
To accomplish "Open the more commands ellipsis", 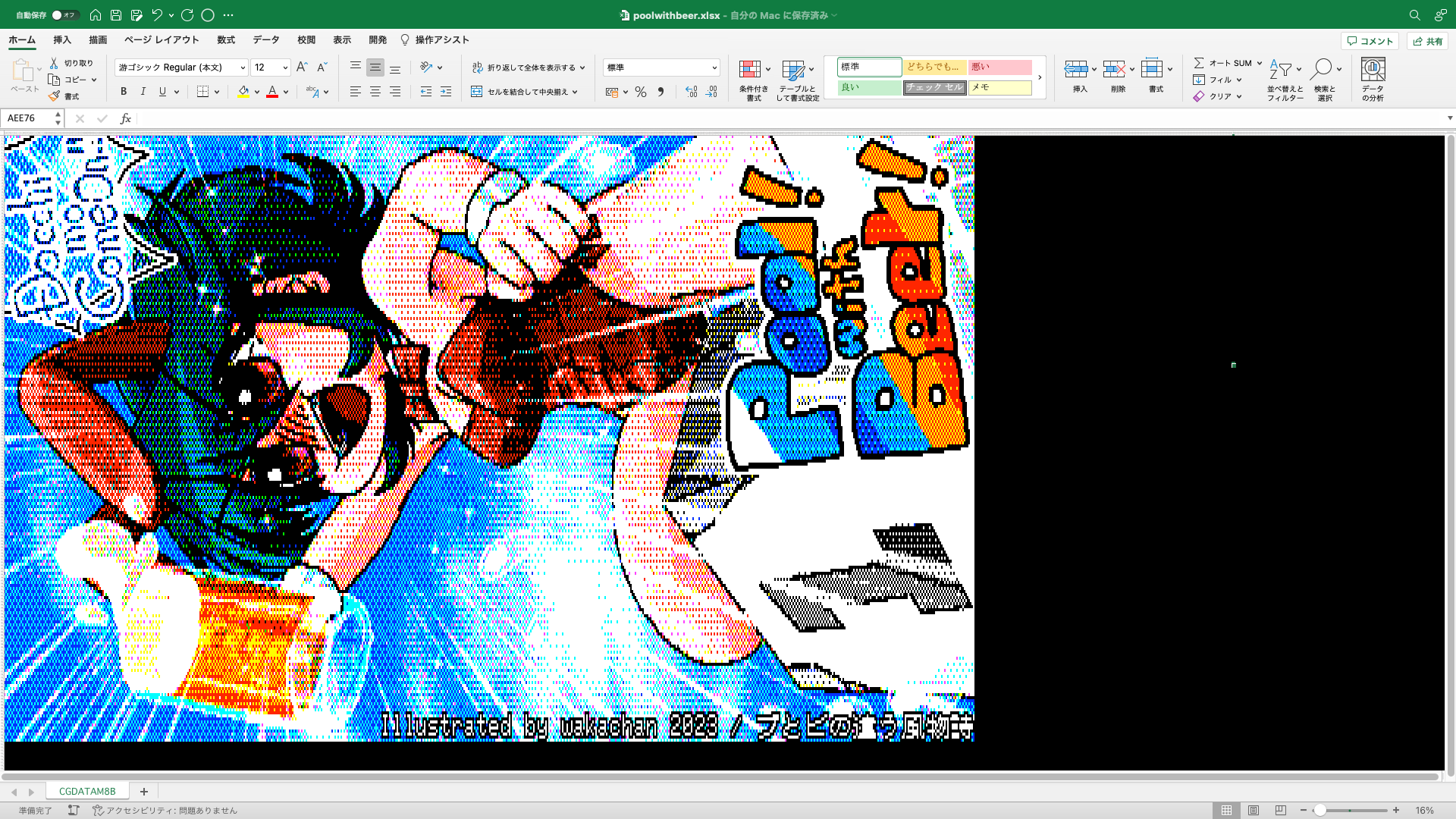I will pos(228,15).
